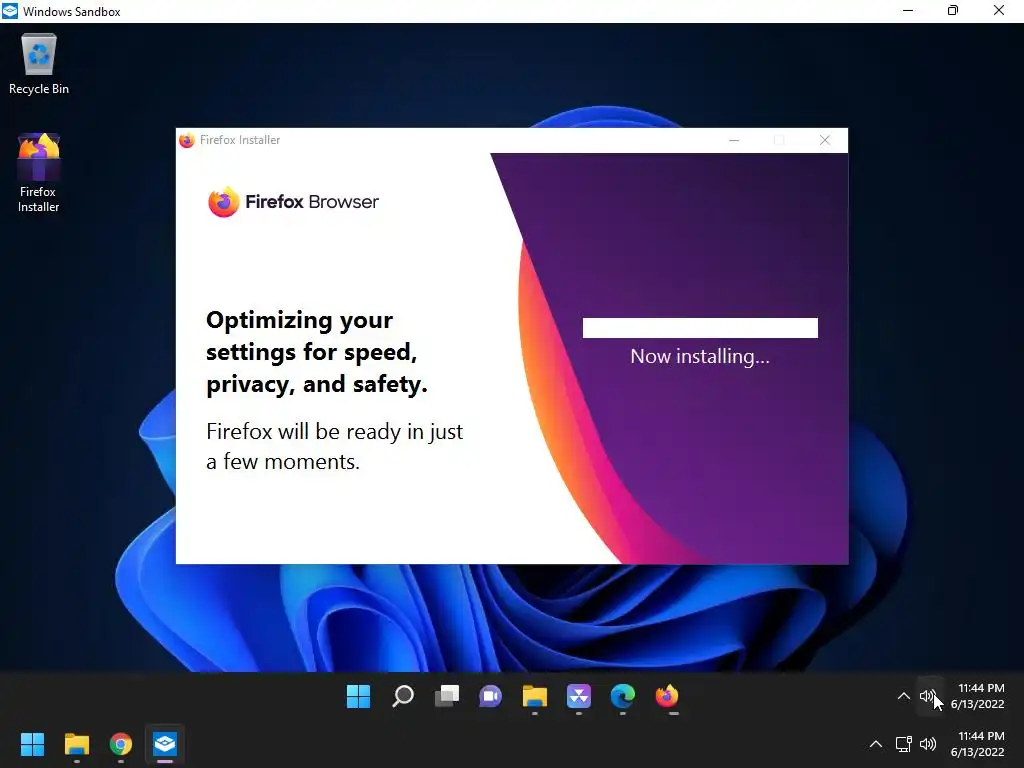Select Windows Sandbox on host taskbar
Screen dimensions: 1024x768
[x=165, y=744]
